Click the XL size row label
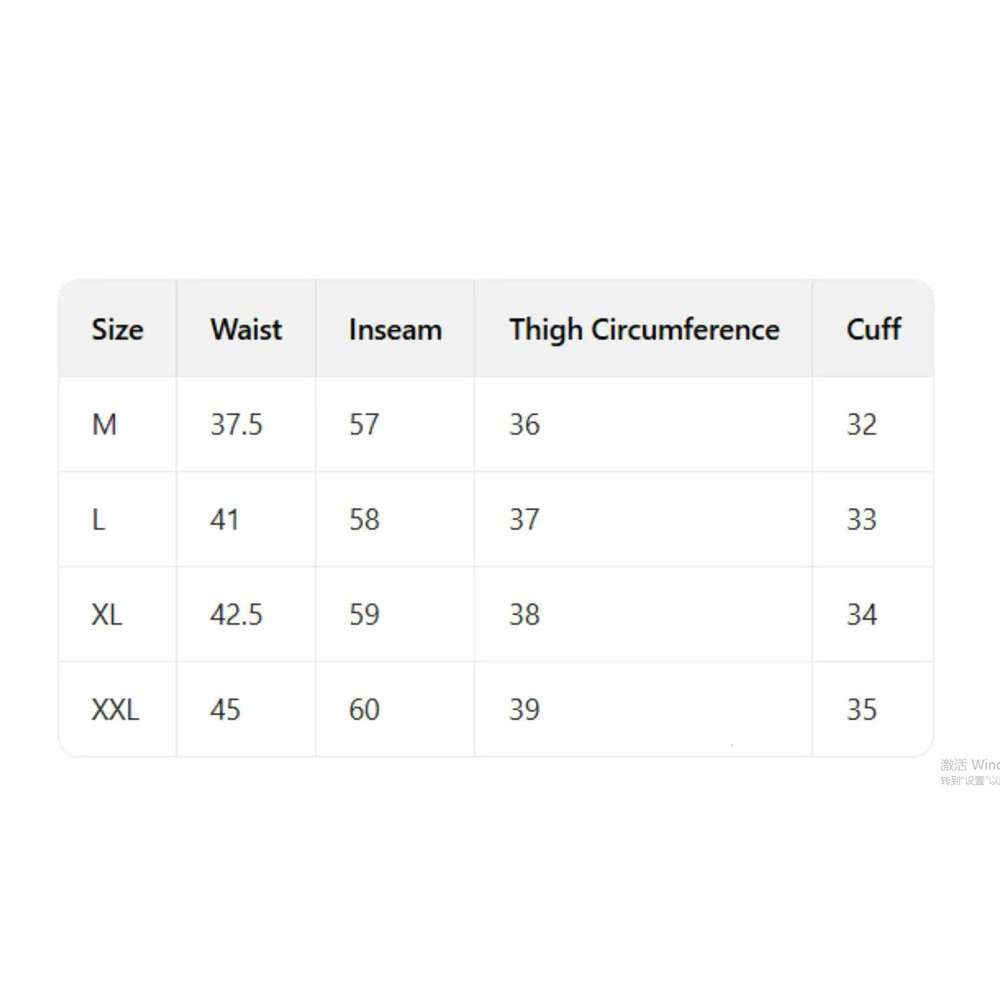Viewport: 1000px width, 1000px height. (106, 615)
